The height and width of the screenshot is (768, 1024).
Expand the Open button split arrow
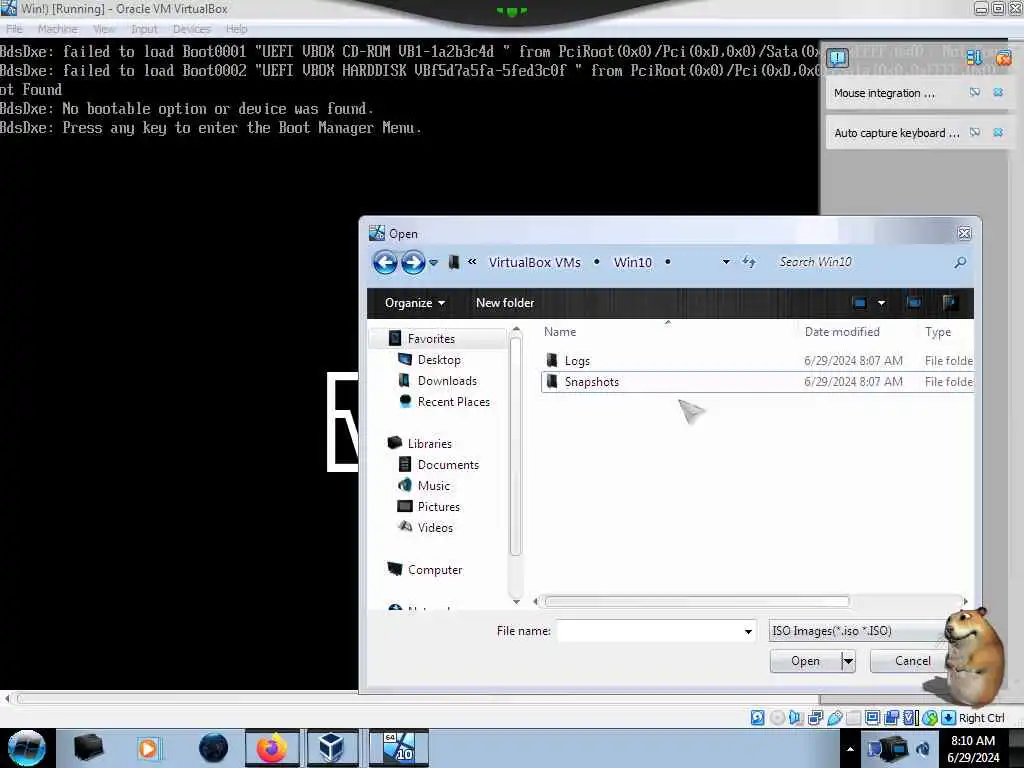(848, 661)
